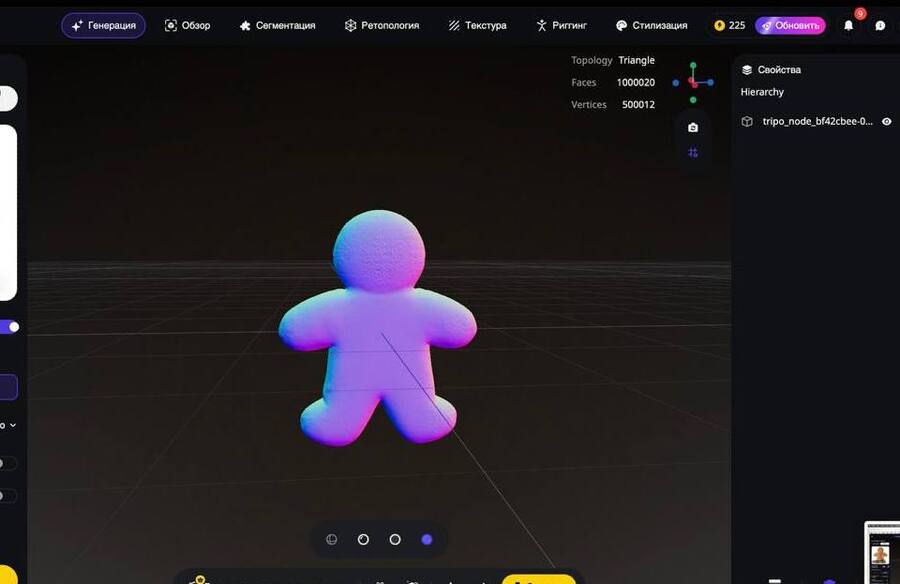Select the half-shaded circle render mode
Image resolution: width=900 pixels, height=584 pixels.
click(x=363, y=539)
